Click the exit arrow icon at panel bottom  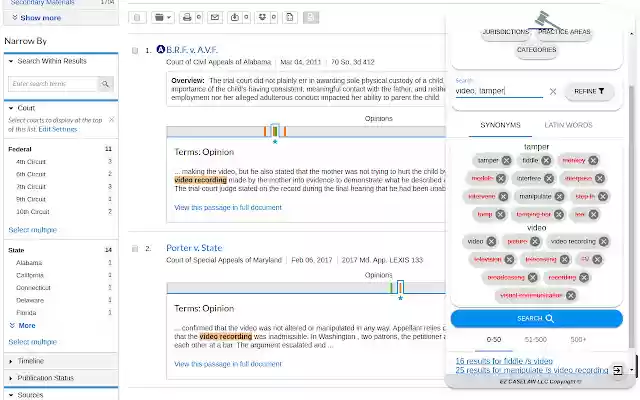coord(618,370)
